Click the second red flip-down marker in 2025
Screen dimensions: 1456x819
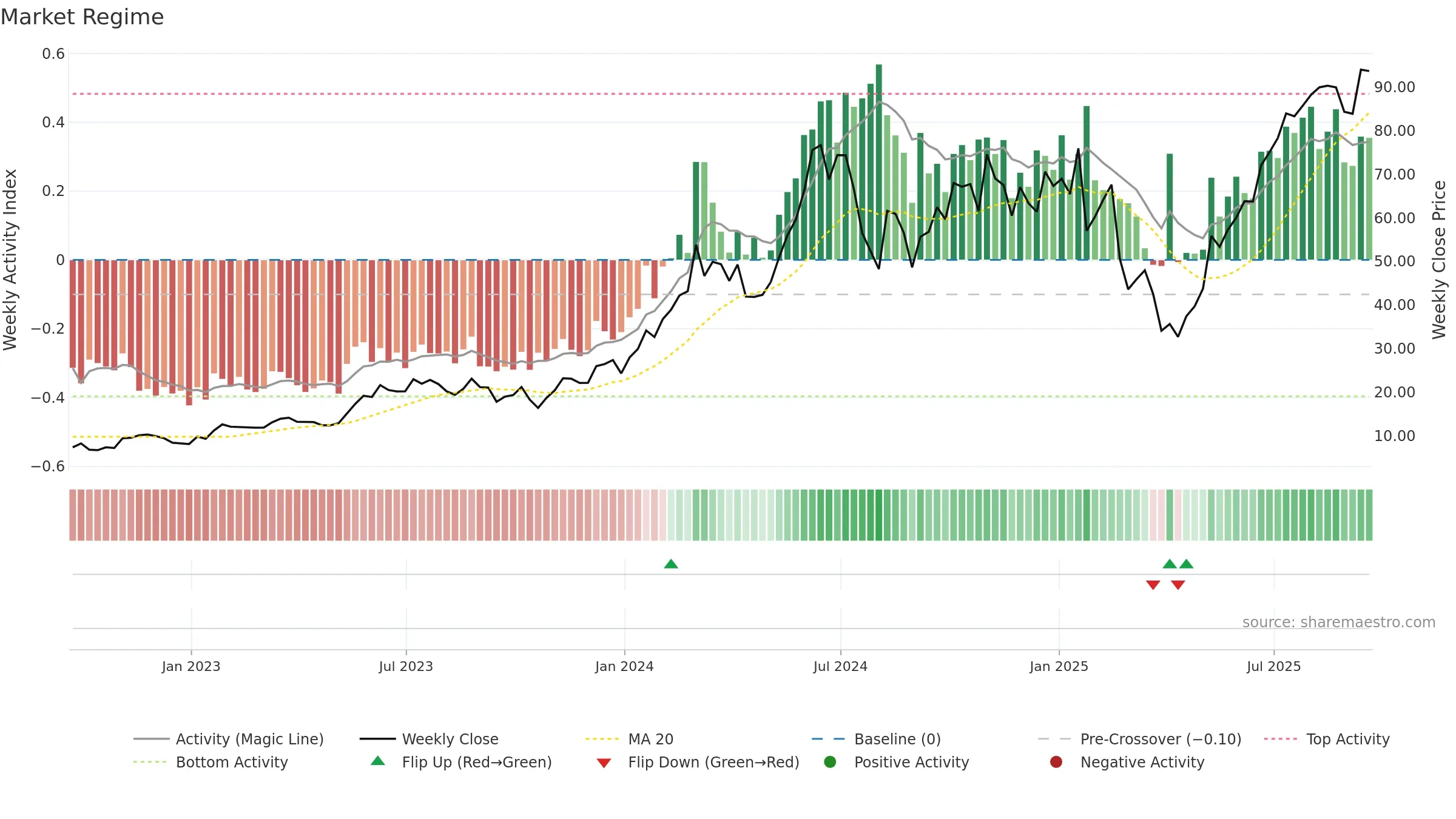(1178, 585)
